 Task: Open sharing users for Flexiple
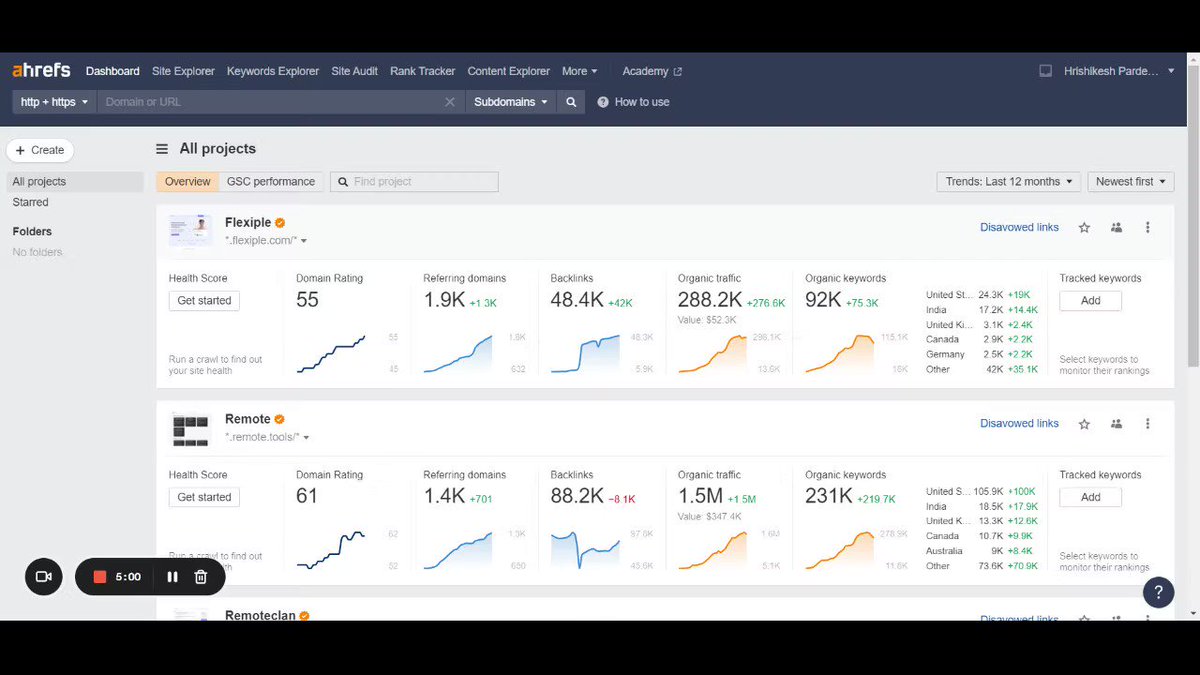(1116, 228)
